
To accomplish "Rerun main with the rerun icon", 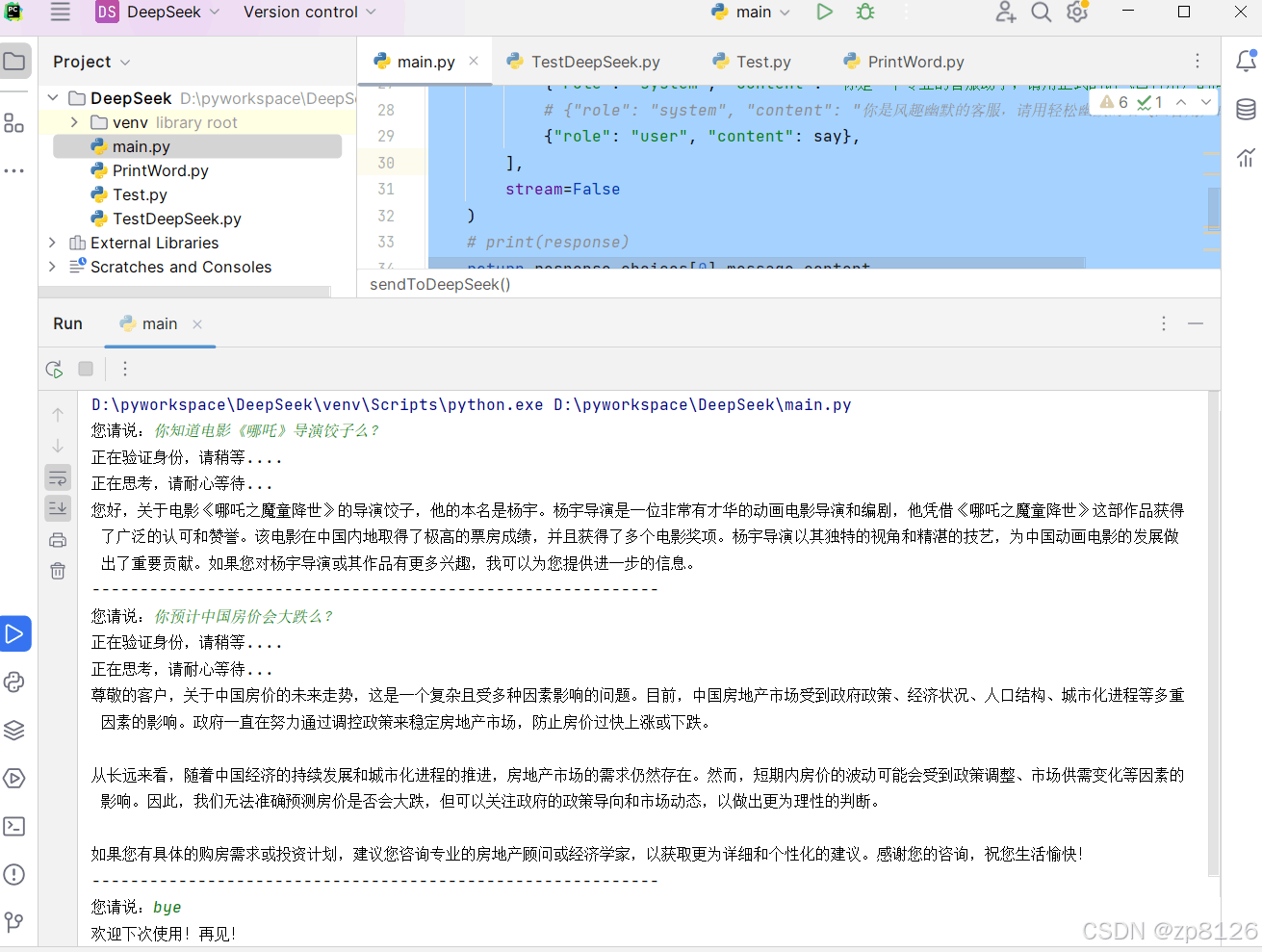I will point(54,369).
